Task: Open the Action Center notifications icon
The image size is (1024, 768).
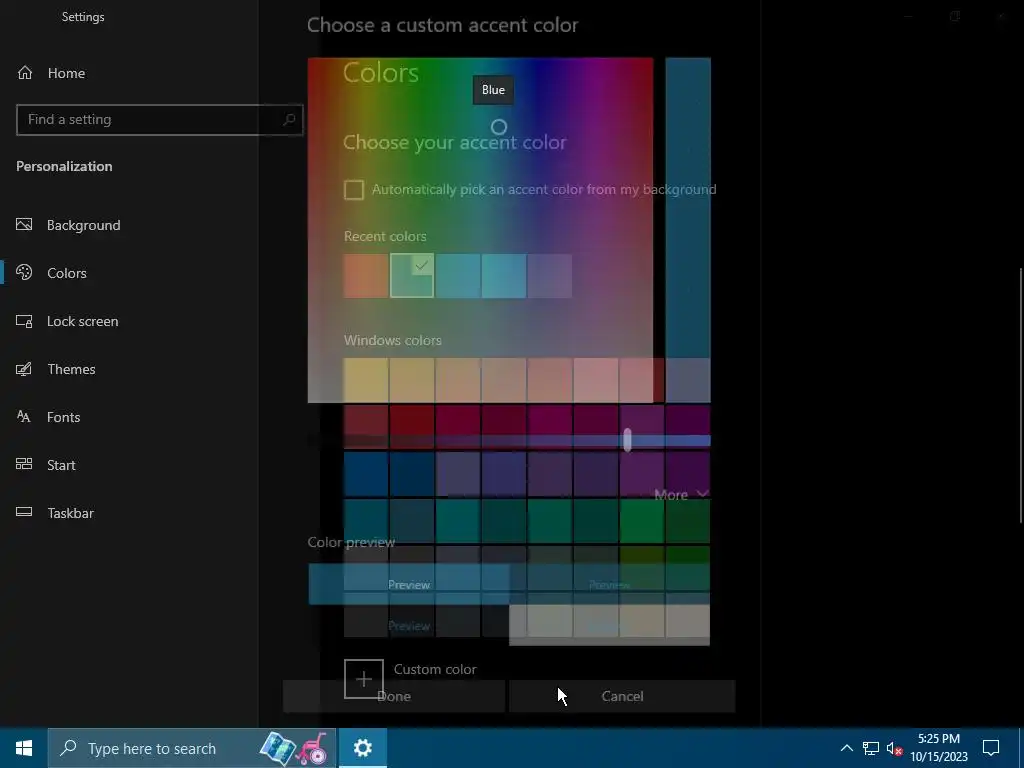Action: (x=991, y=748)
